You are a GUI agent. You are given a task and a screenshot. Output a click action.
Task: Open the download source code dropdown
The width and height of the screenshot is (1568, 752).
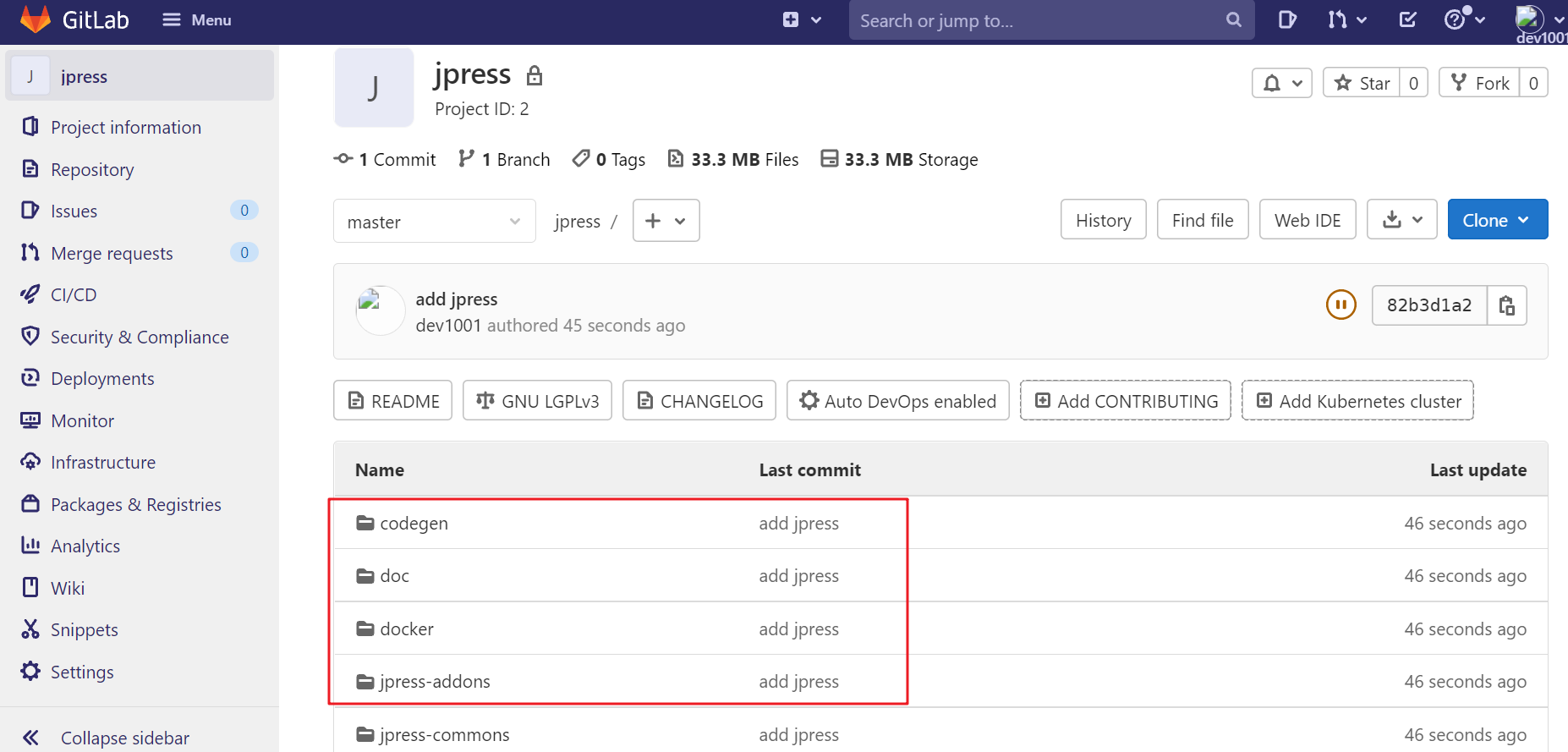1402,220
